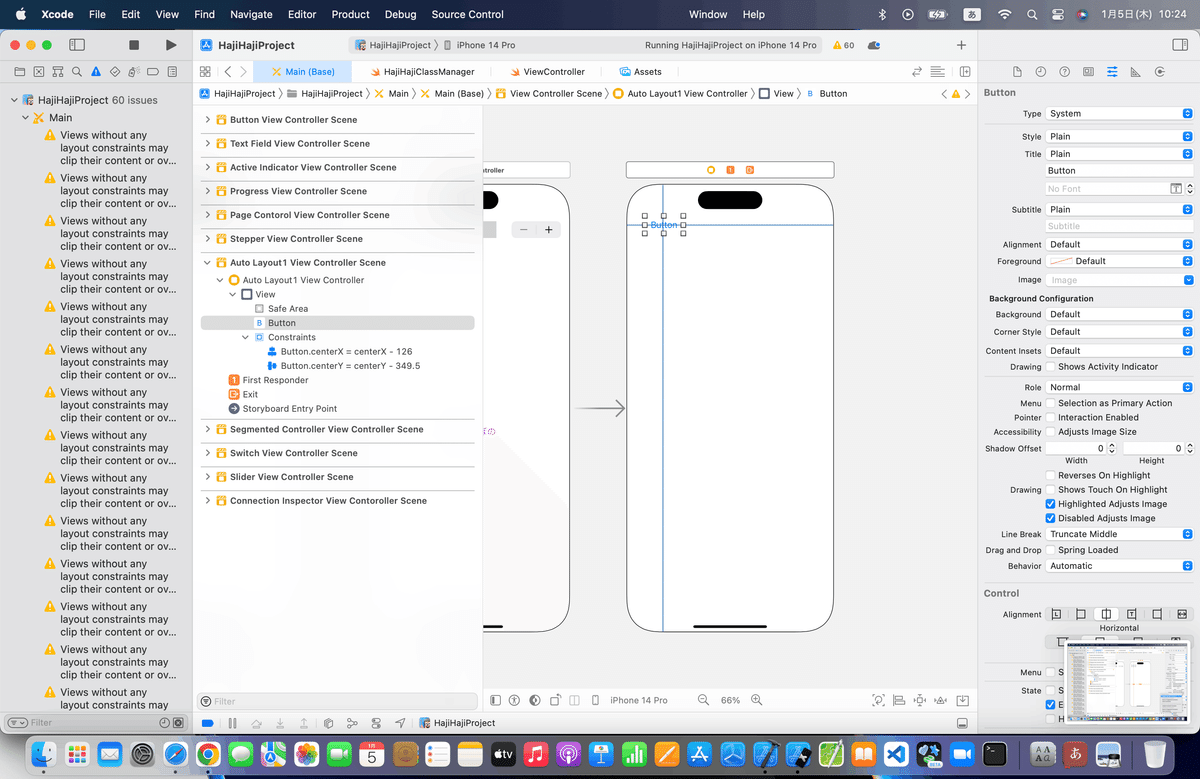1200x779 pixels.
Task: Click the Align constraints button
Action: point(901,700)
